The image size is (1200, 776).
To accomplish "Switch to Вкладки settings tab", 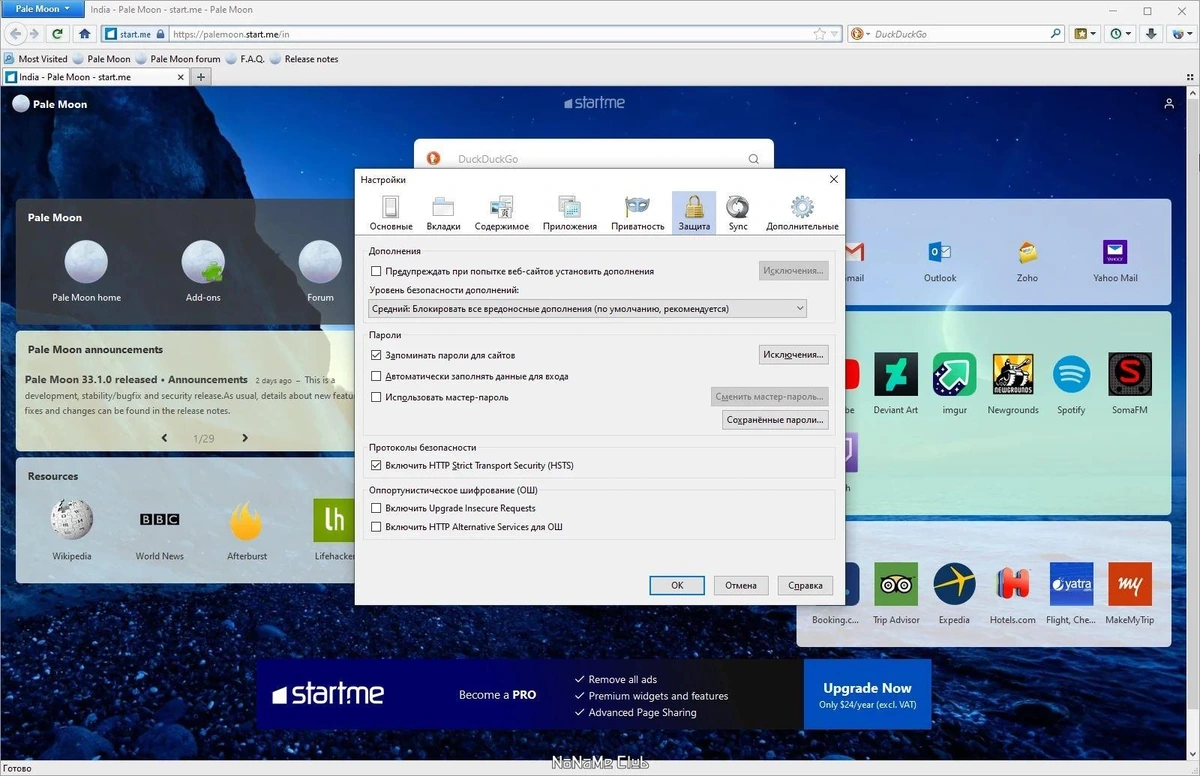I will (443, 213).
